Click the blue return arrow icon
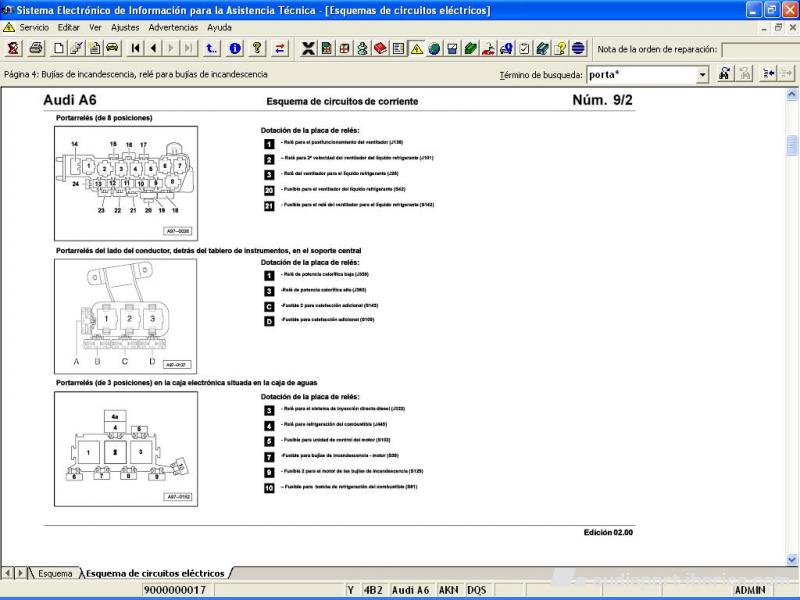The width and height of the screenshot is (800, 600). coord(211,48)
